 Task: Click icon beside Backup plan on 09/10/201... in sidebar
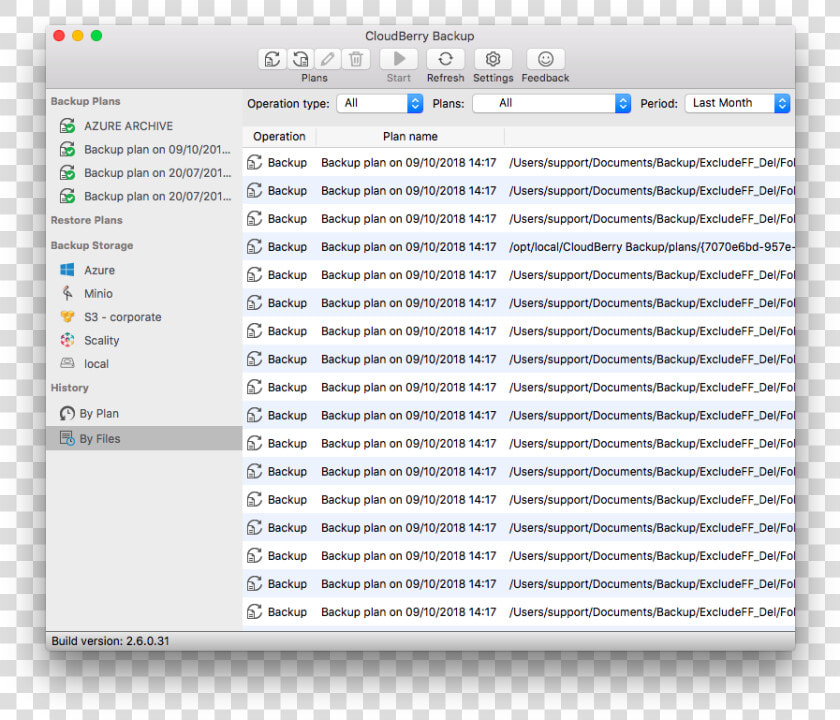point(67,149)
